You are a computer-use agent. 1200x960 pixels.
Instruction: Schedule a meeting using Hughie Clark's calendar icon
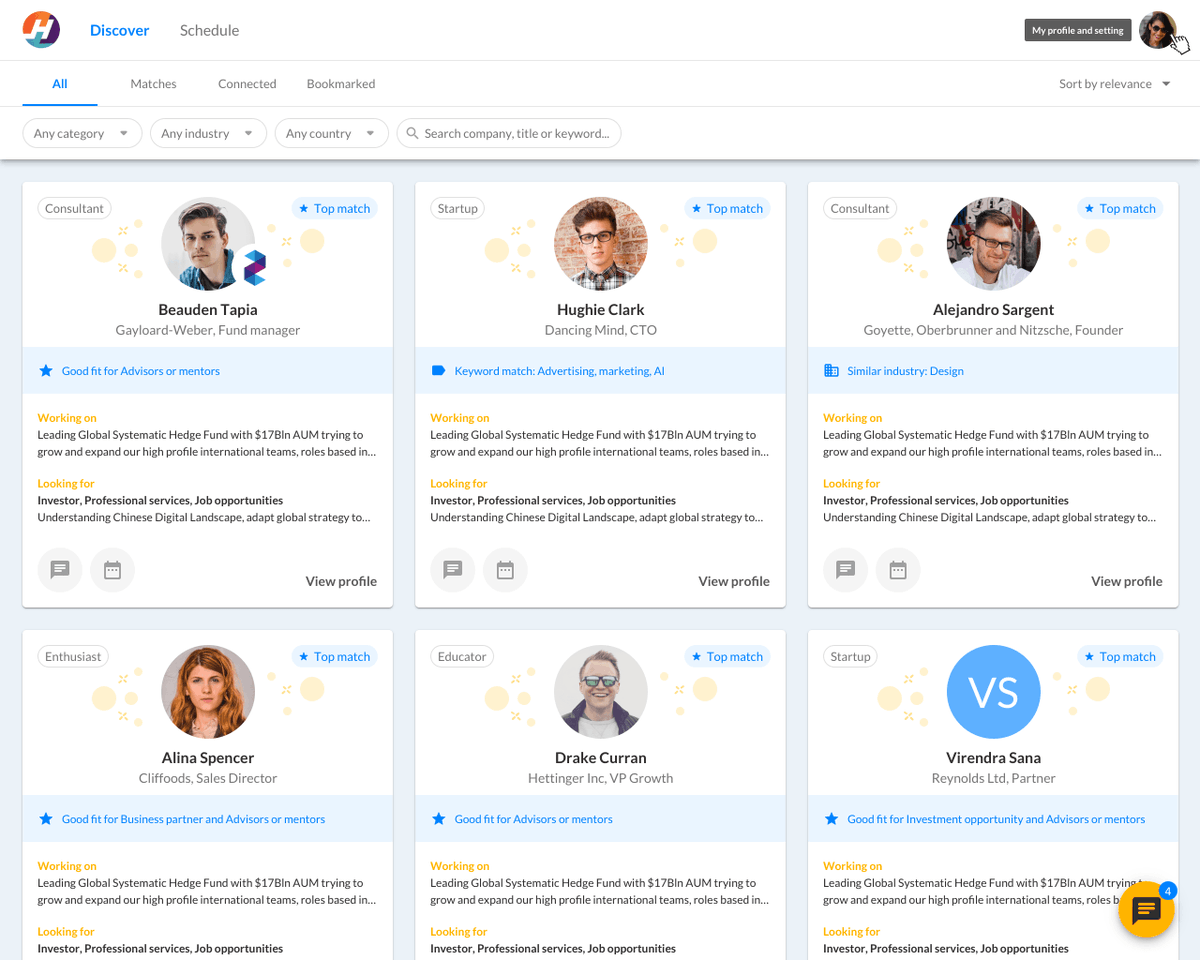505,569
